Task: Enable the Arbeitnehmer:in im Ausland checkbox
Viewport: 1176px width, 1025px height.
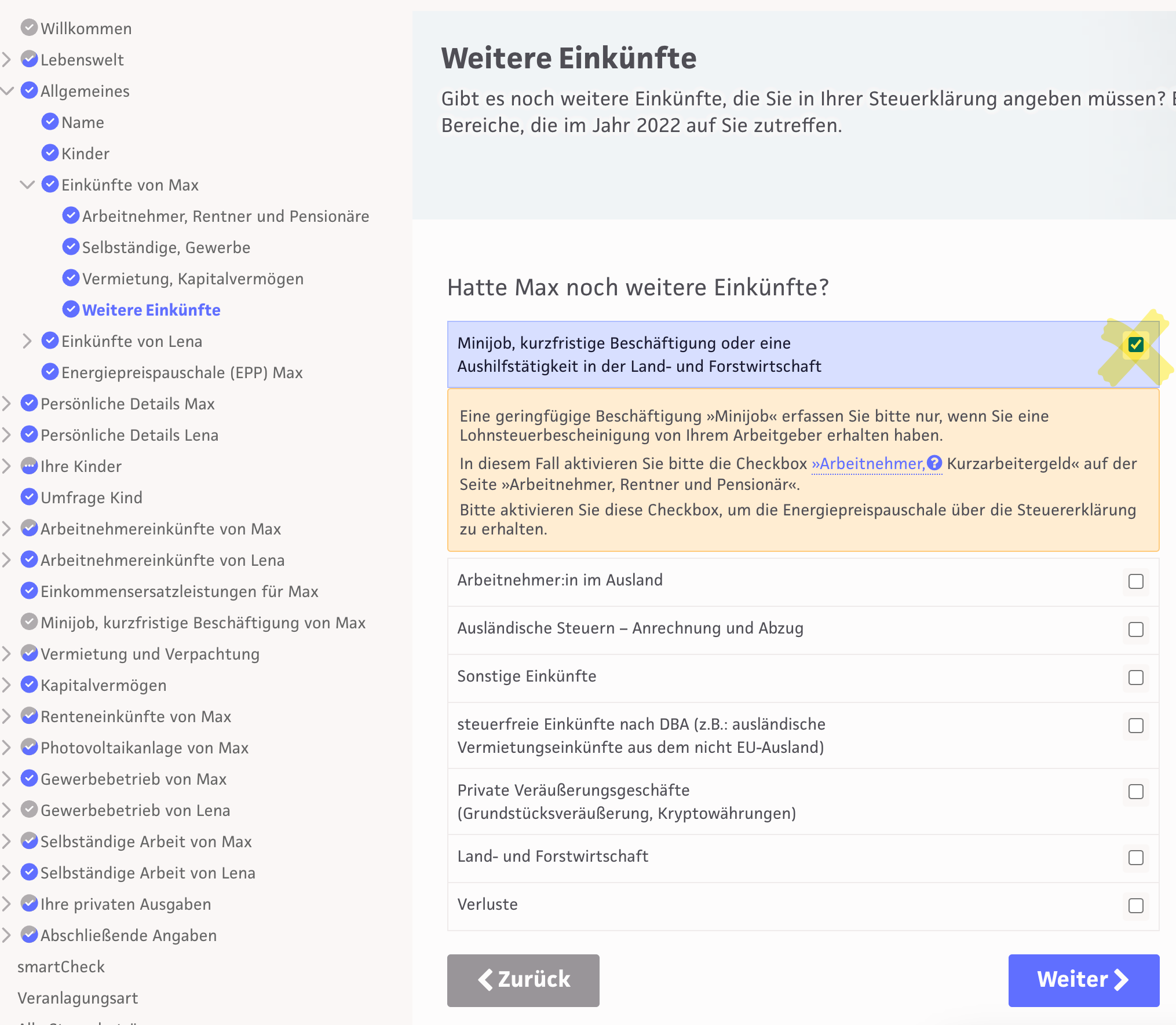Action: coord(1135,581)
